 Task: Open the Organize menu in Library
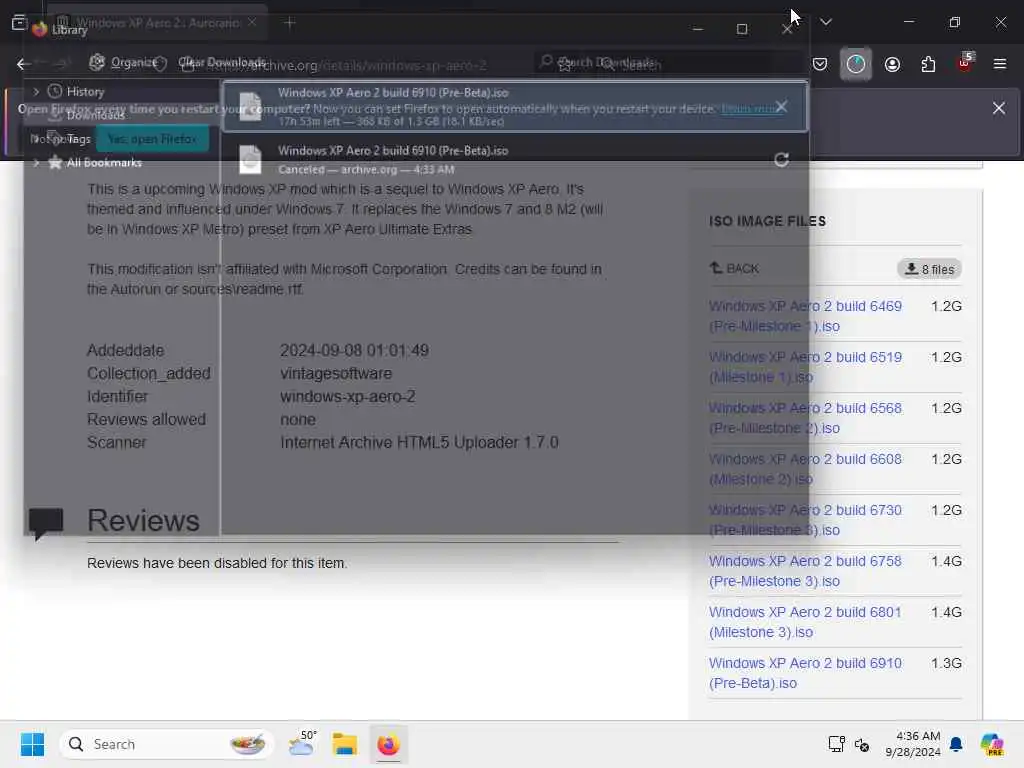point(124,63)
